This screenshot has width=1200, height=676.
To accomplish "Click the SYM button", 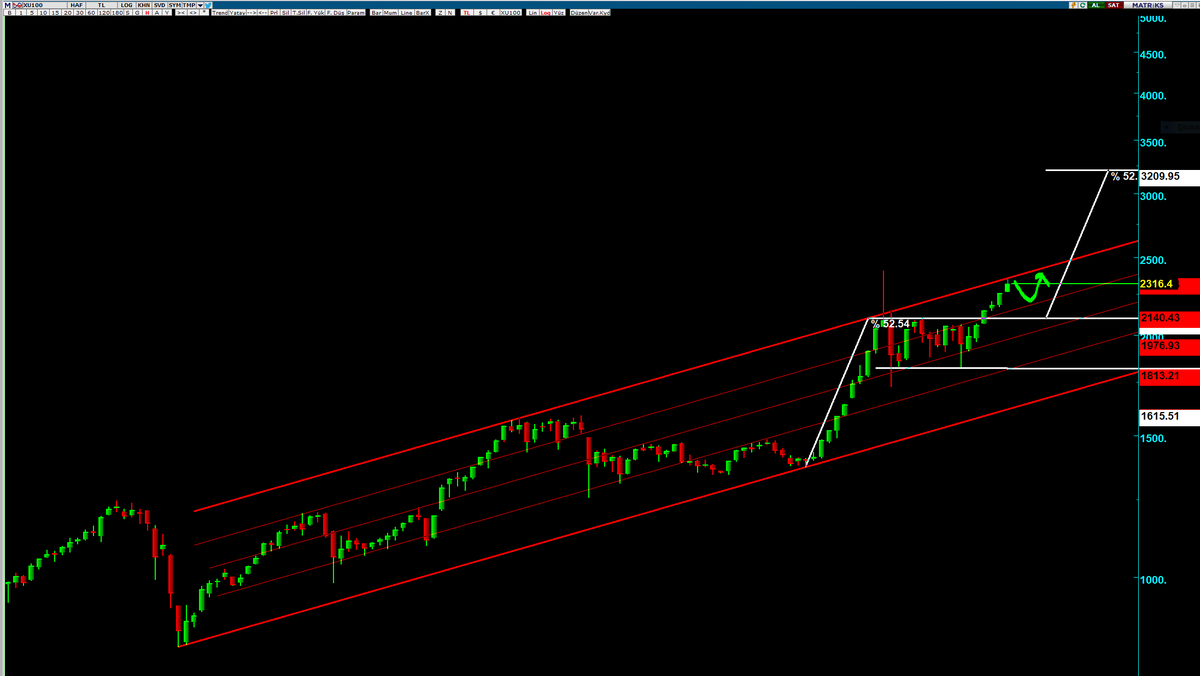I will click(175, 5).
